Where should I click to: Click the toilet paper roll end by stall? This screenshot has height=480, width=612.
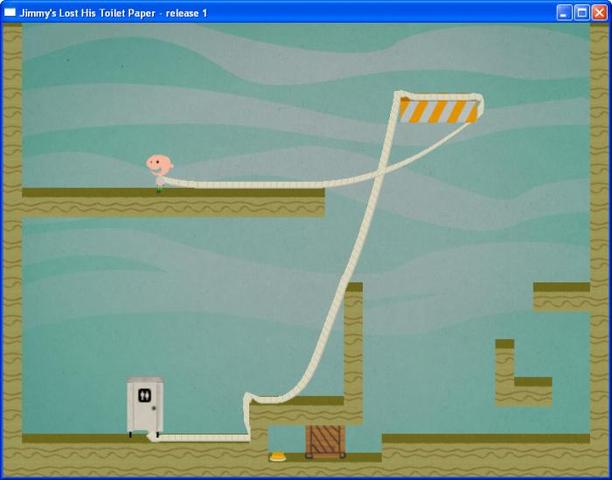[153, 437]
